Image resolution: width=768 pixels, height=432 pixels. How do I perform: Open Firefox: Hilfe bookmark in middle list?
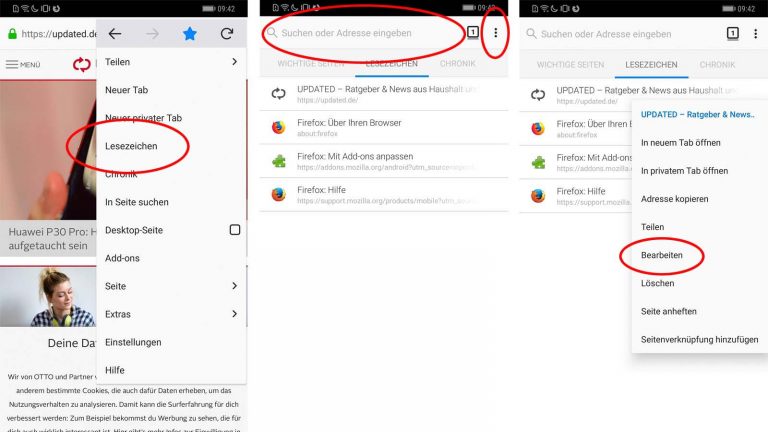384,194
